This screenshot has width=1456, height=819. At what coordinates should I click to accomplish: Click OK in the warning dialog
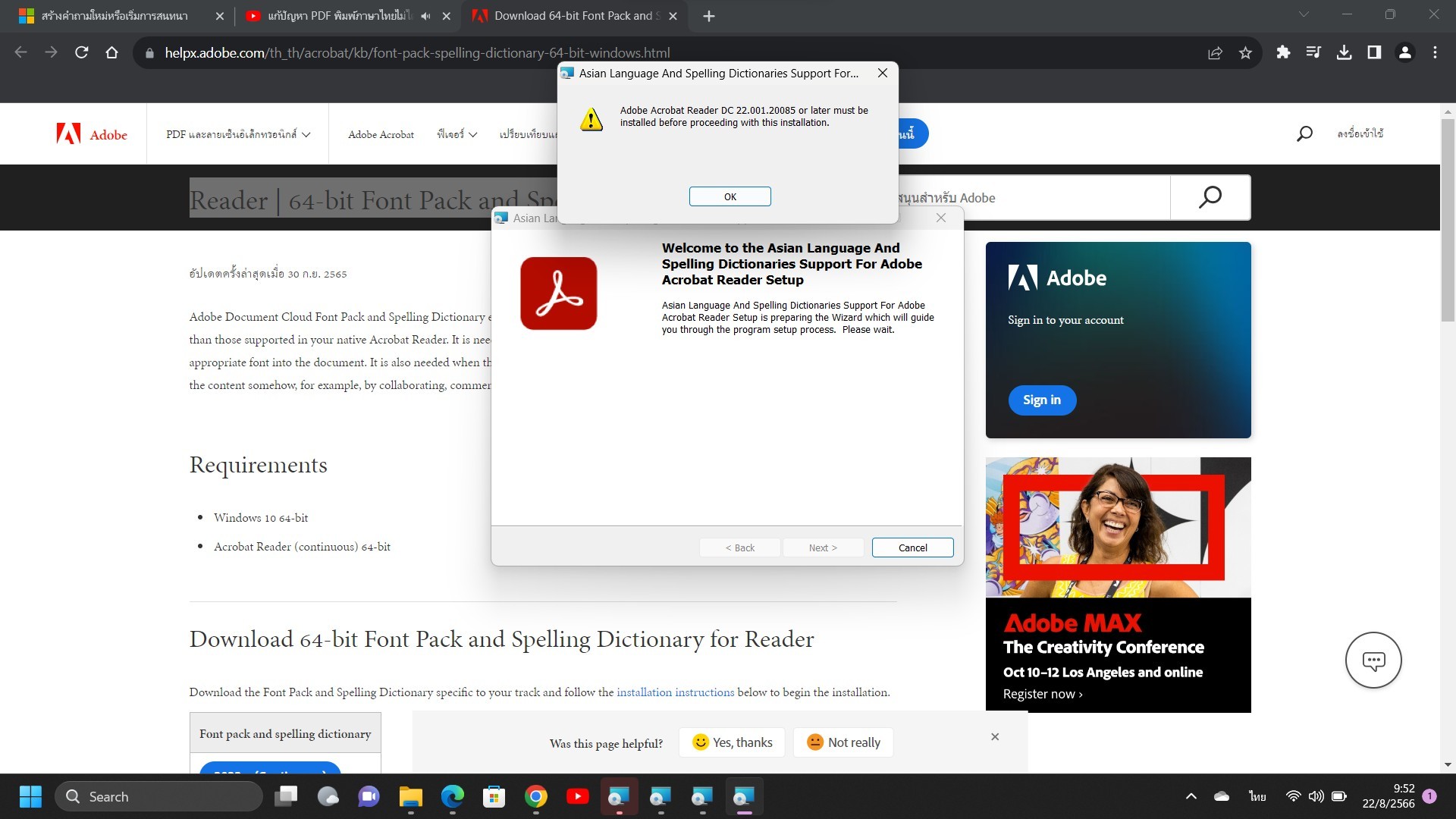[x=730, y=196]
